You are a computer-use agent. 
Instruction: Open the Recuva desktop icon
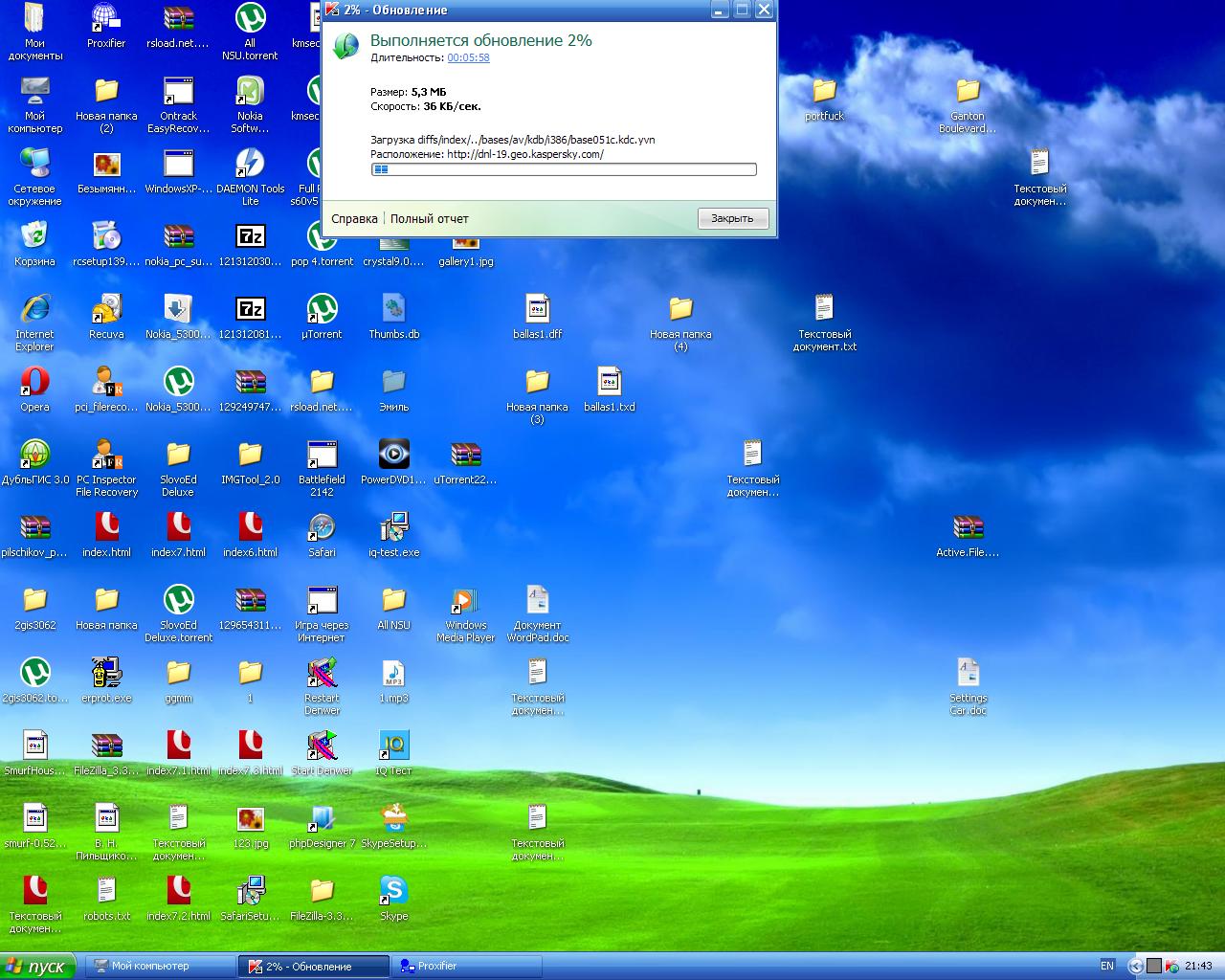[x=106, y=310]
